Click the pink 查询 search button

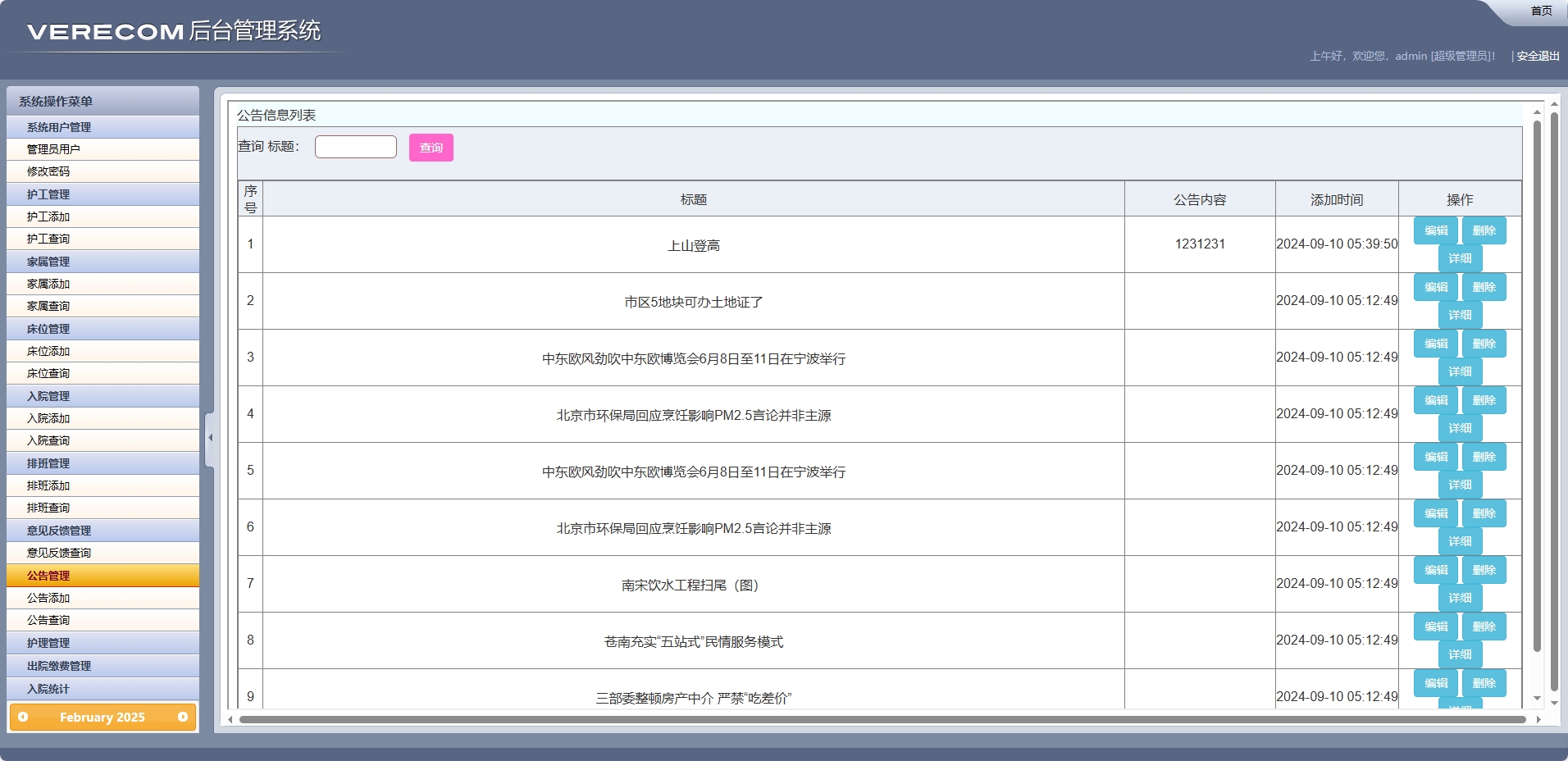point(431,148)
